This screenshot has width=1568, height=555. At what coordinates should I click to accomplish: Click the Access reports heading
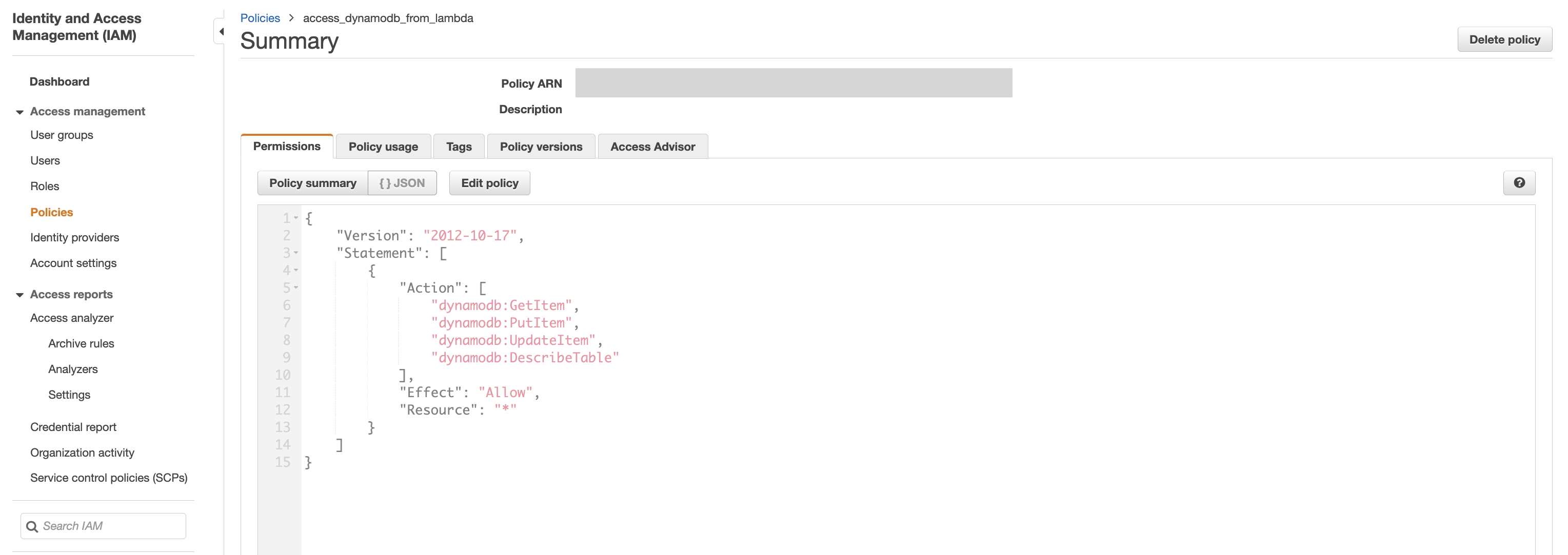(71, 295)
